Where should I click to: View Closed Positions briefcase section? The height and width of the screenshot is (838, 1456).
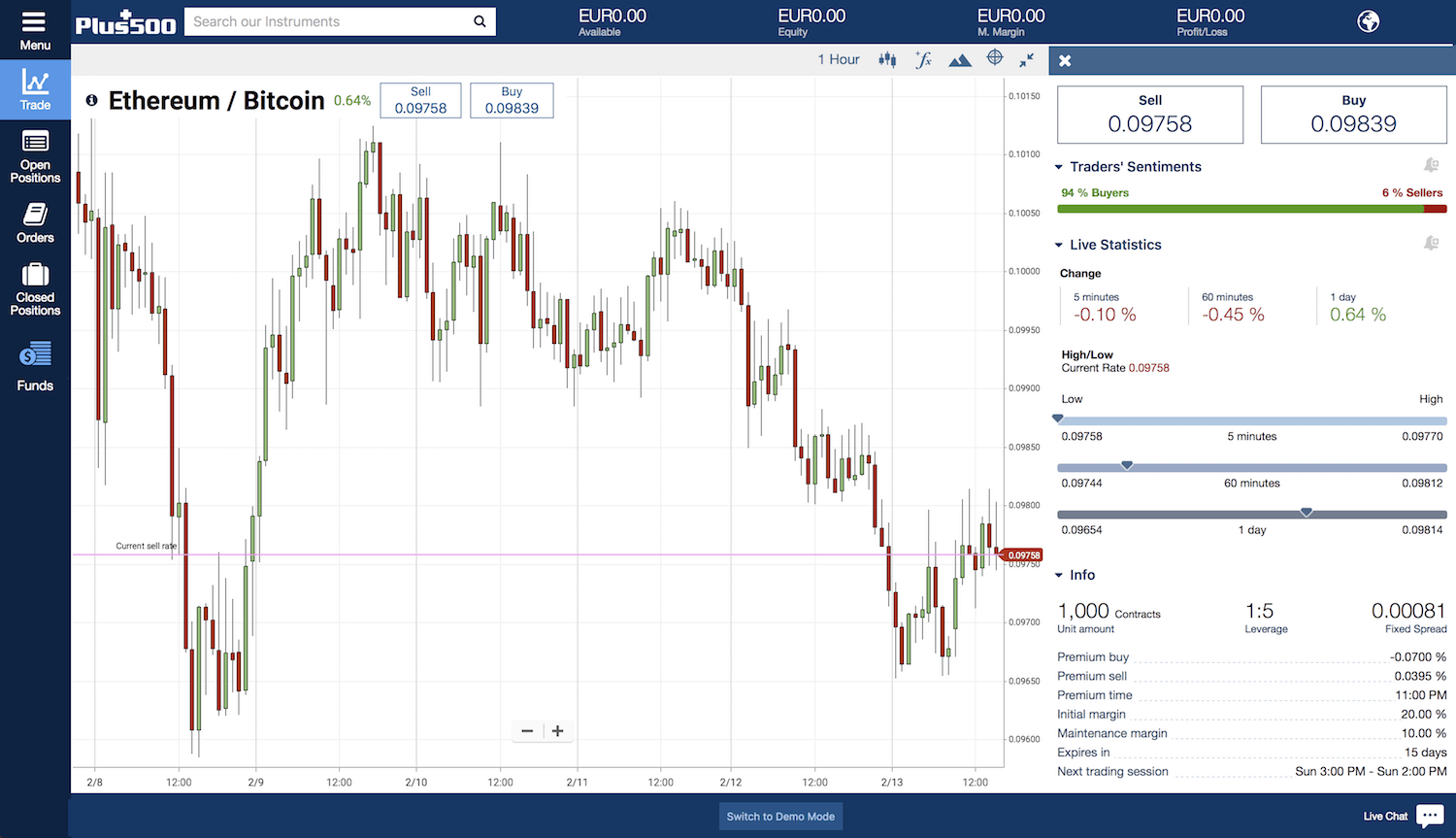tap(35, 289)
